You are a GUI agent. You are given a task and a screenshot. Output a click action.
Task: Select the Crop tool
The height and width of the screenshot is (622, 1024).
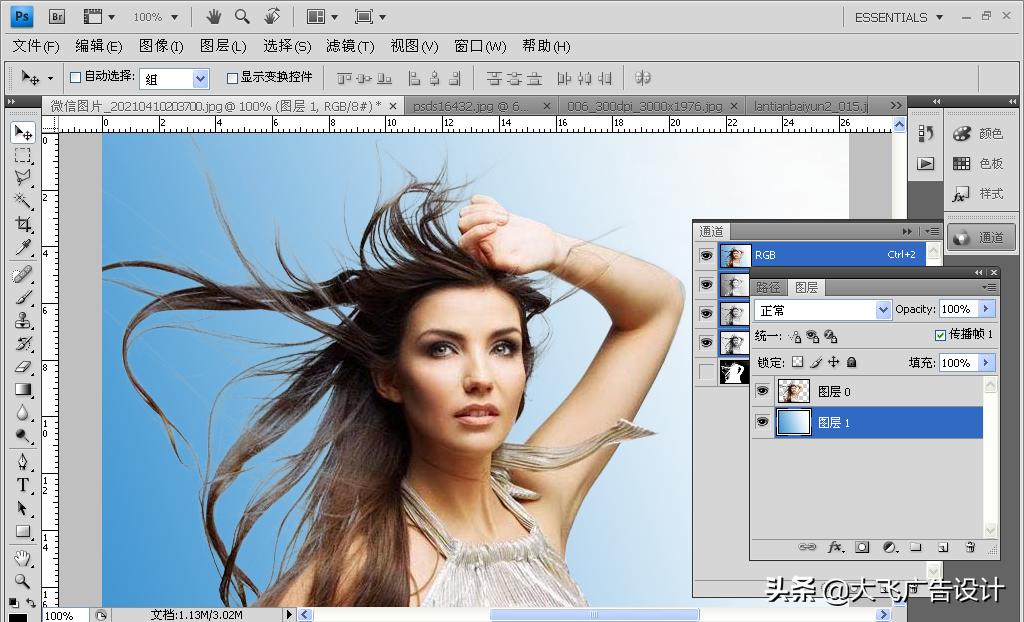click(23, 224)
